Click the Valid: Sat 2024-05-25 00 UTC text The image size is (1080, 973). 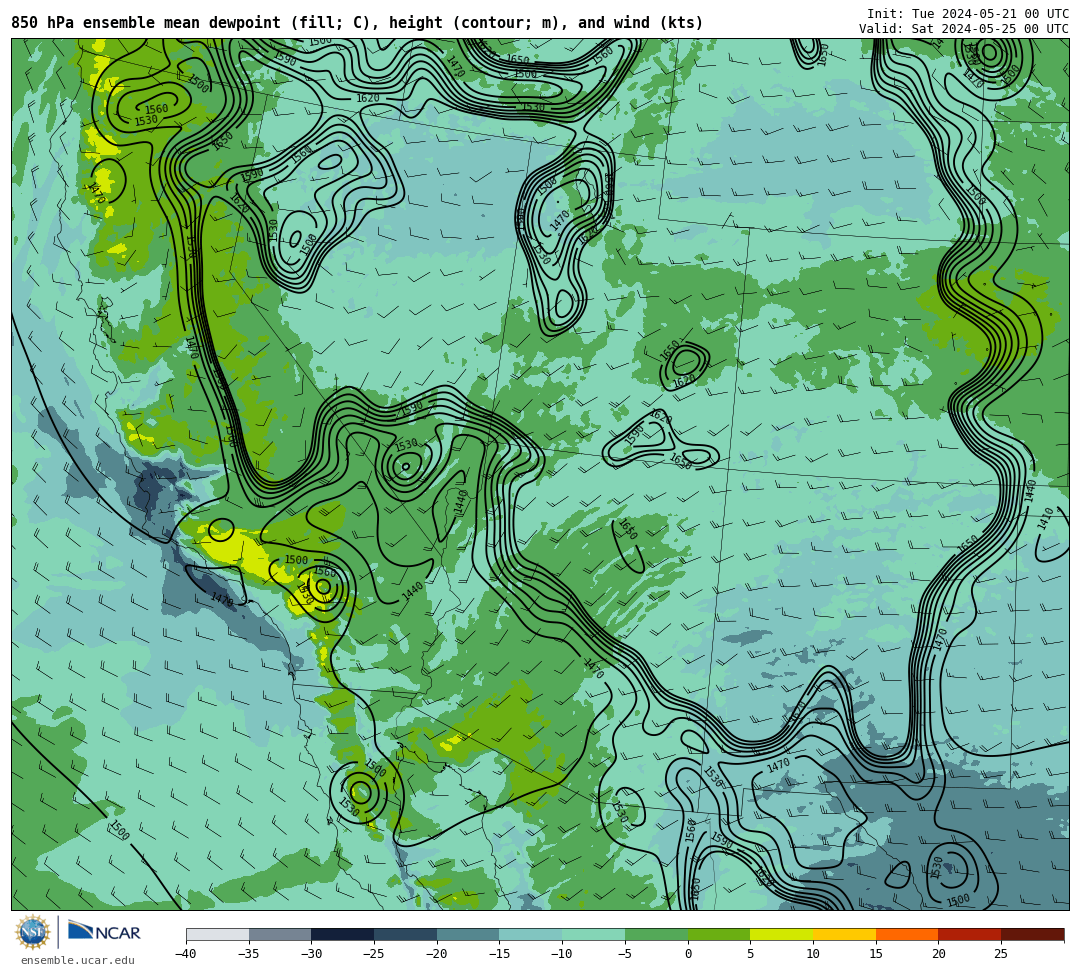pos(964,29)
